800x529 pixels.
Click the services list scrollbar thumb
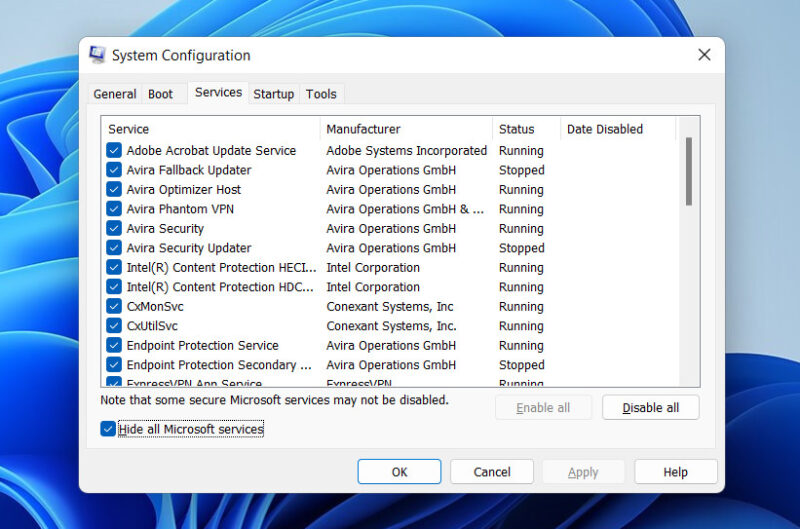click(x=689, y=171)
